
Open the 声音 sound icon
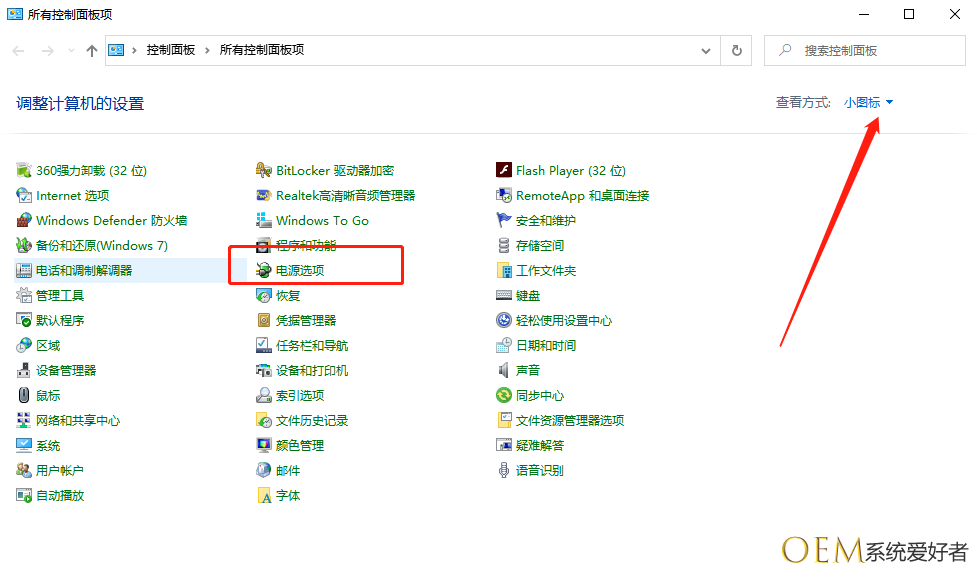coord(504,371)
